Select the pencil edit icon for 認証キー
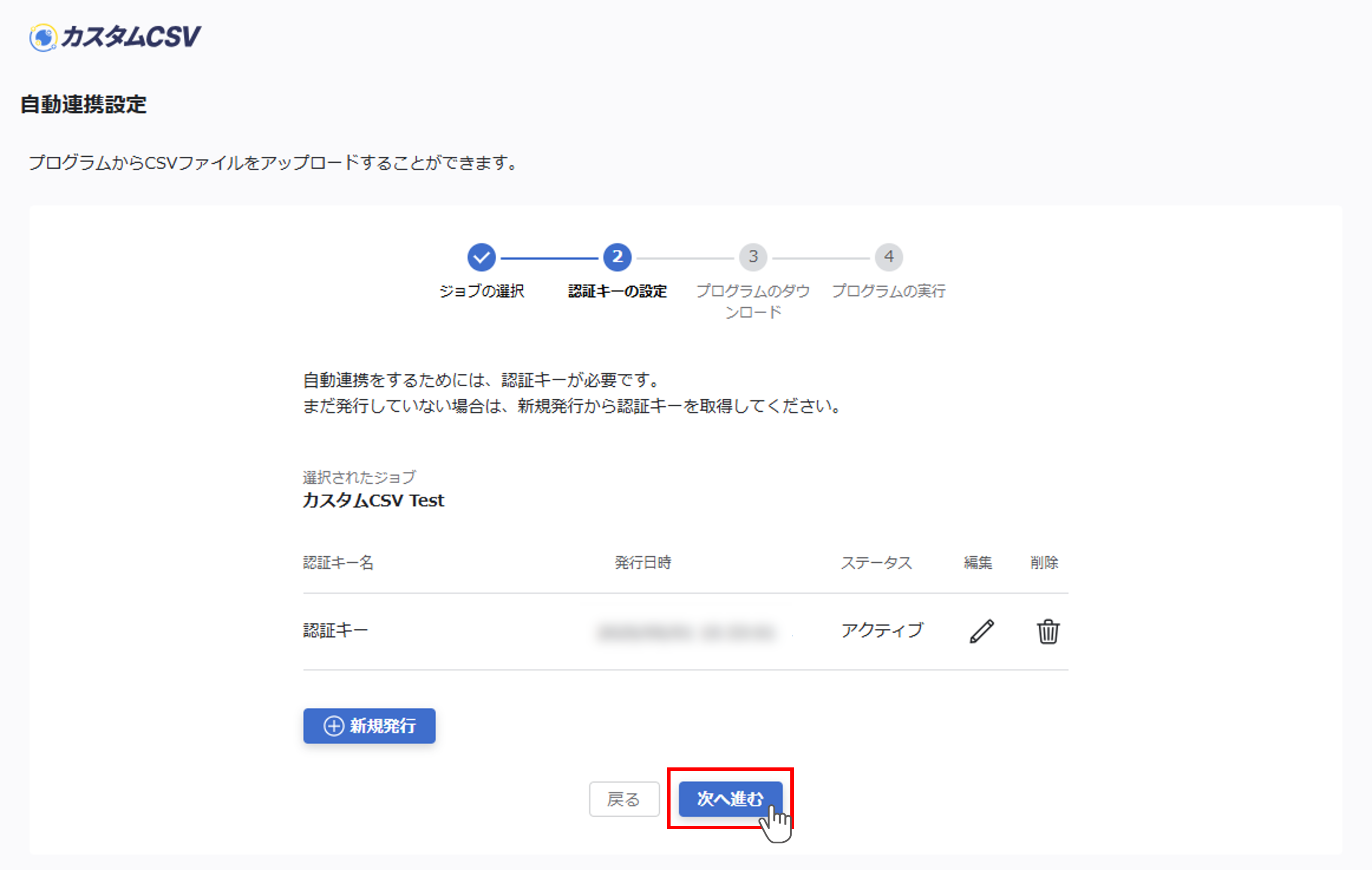The image size is (1372, 870). pos(981,630)
